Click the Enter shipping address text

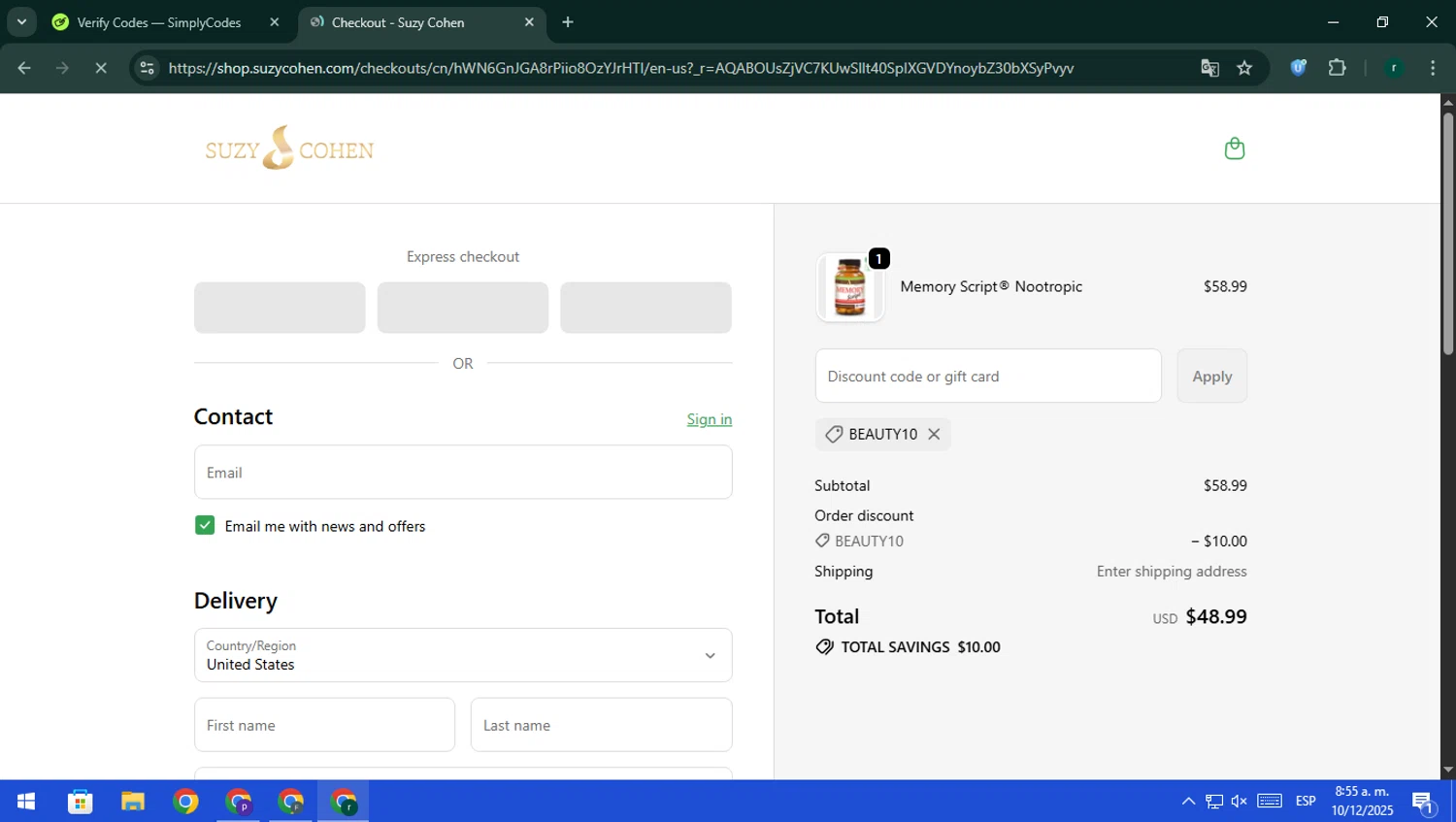click(1172, 572)
